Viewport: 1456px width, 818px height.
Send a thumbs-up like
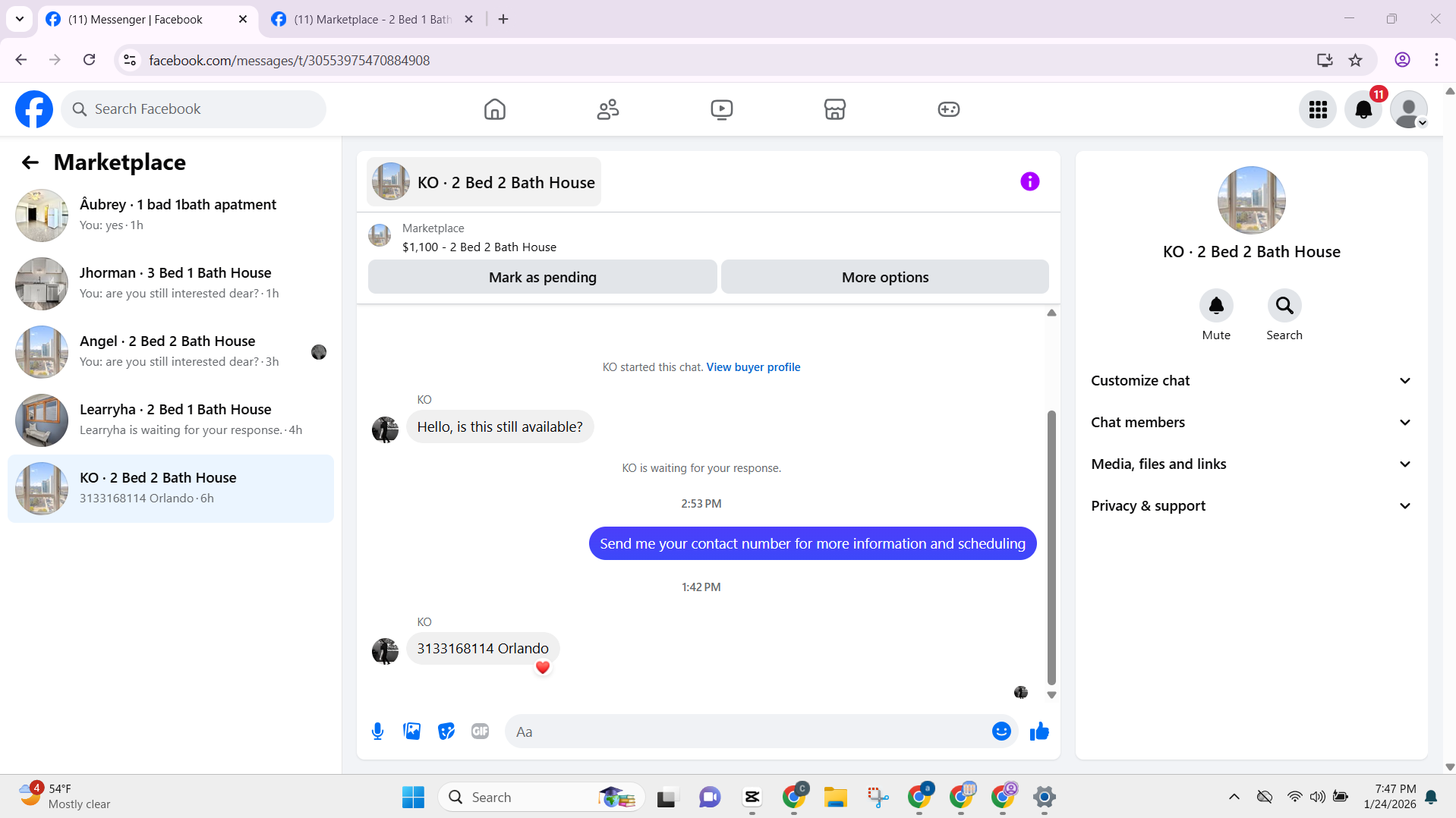coord(1039,731)
